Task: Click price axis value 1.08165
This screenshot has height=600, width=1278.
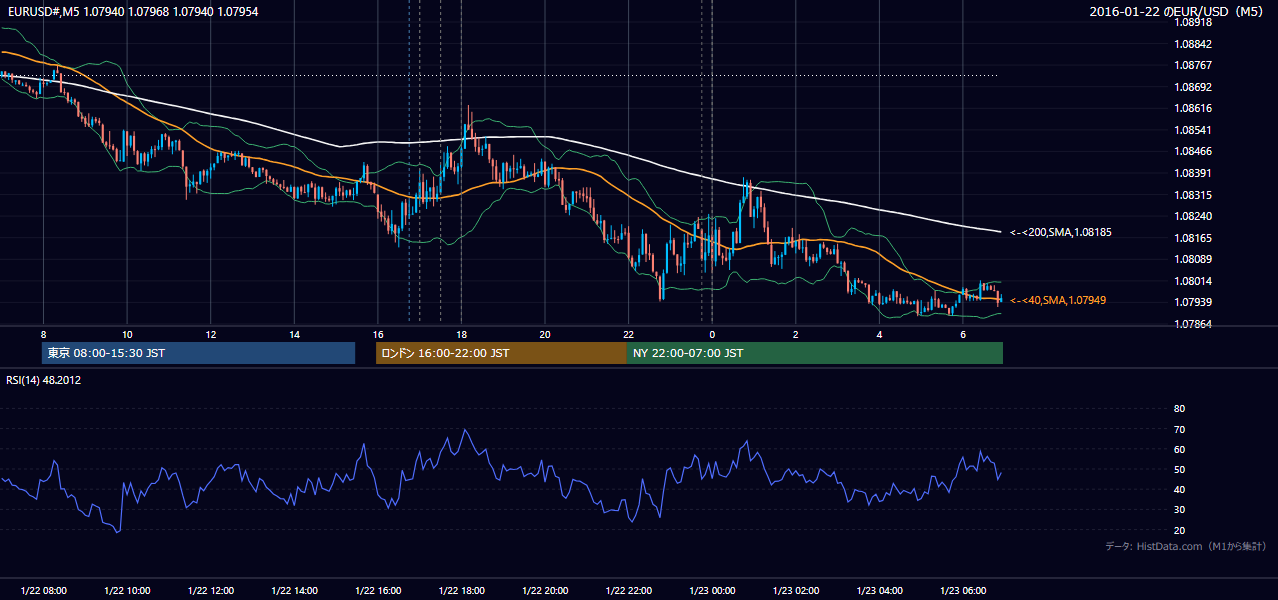Action: (x=1192, y=238)
